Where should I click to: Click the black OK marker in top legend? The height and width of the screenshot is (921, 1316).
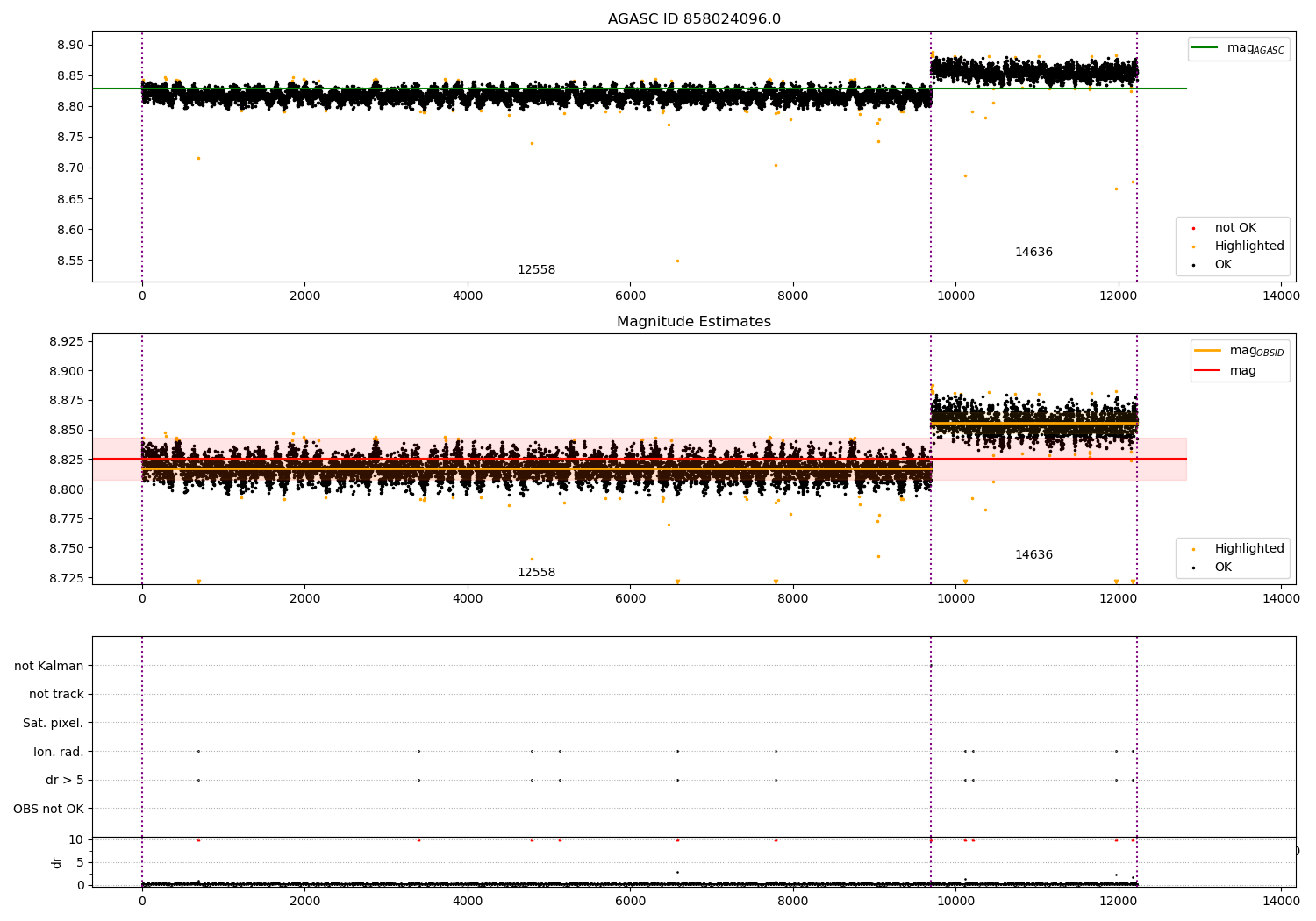coord(1193,265)
